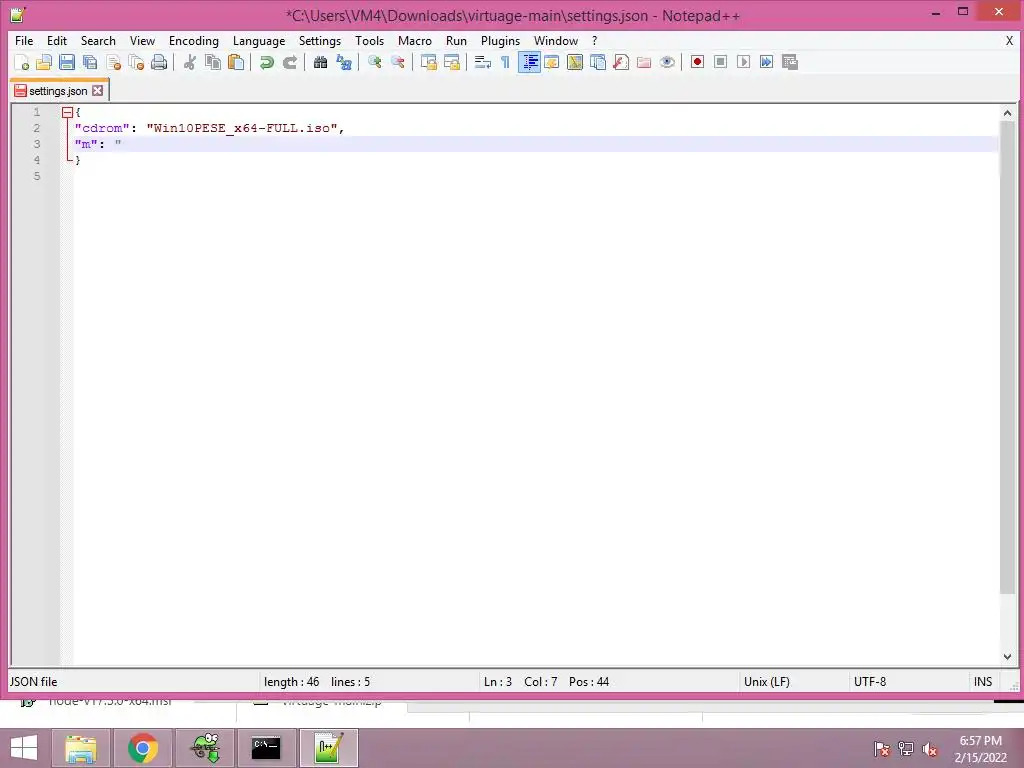Screen dimensions: 1024x768
Task: Click the "cdrom" key on line 2
Action: (x=102, y=128)
